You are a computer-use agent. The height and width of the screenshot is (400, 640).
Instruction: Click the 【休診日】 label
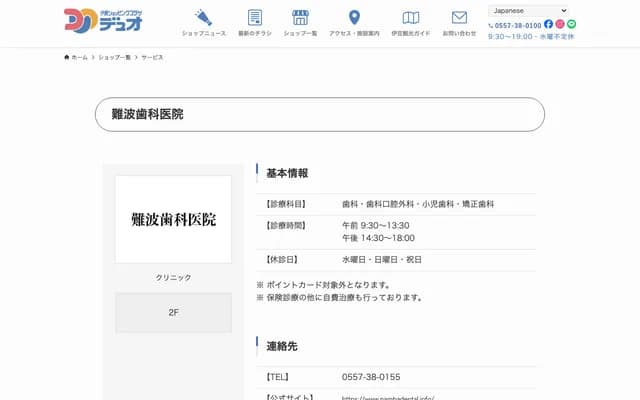pyautogui.click(x=282, y=260)
